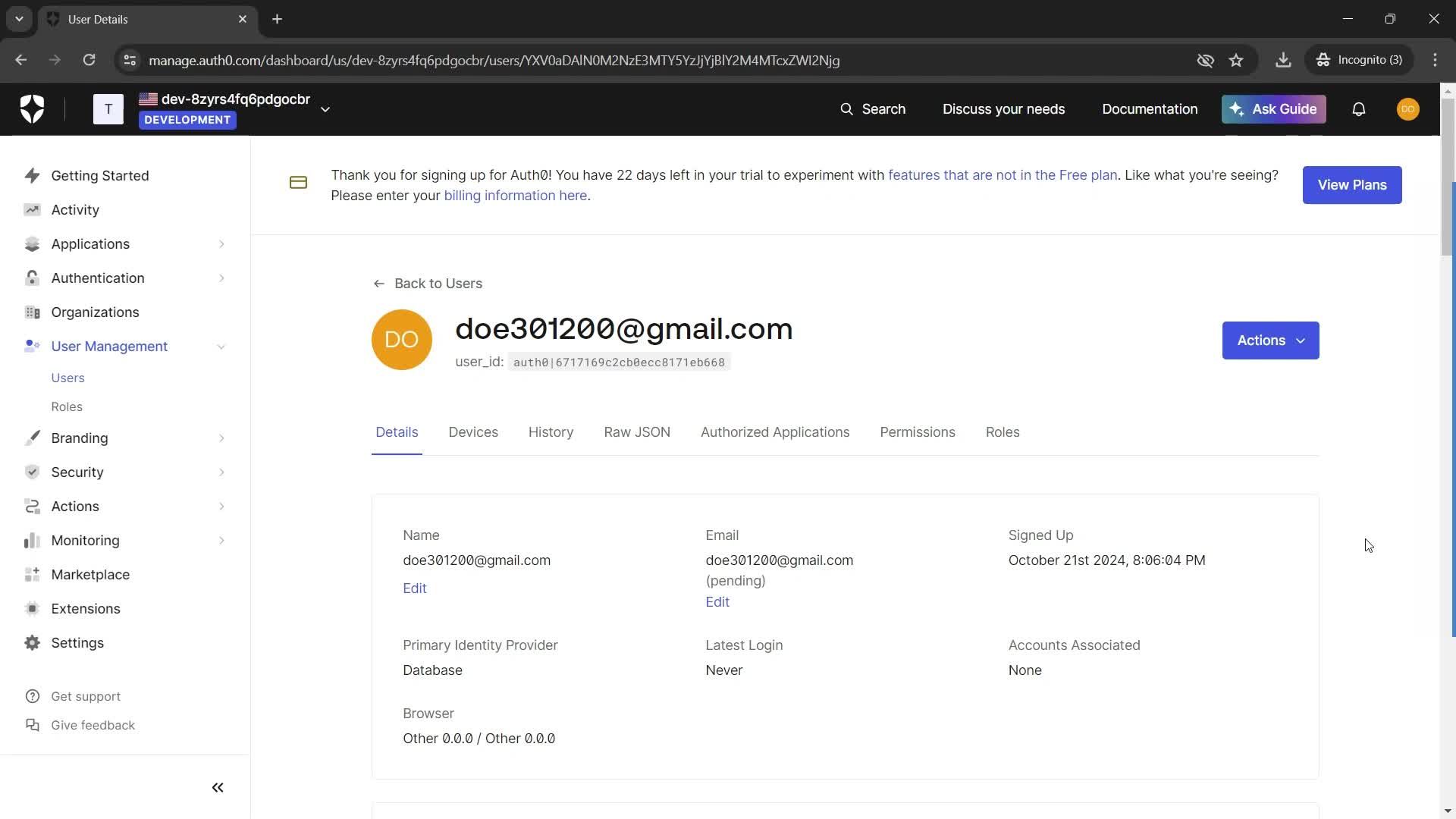Open Users under User Management
Viewport: 1456px width, 819px height.
pyautogui.click(x=67, y=378)
